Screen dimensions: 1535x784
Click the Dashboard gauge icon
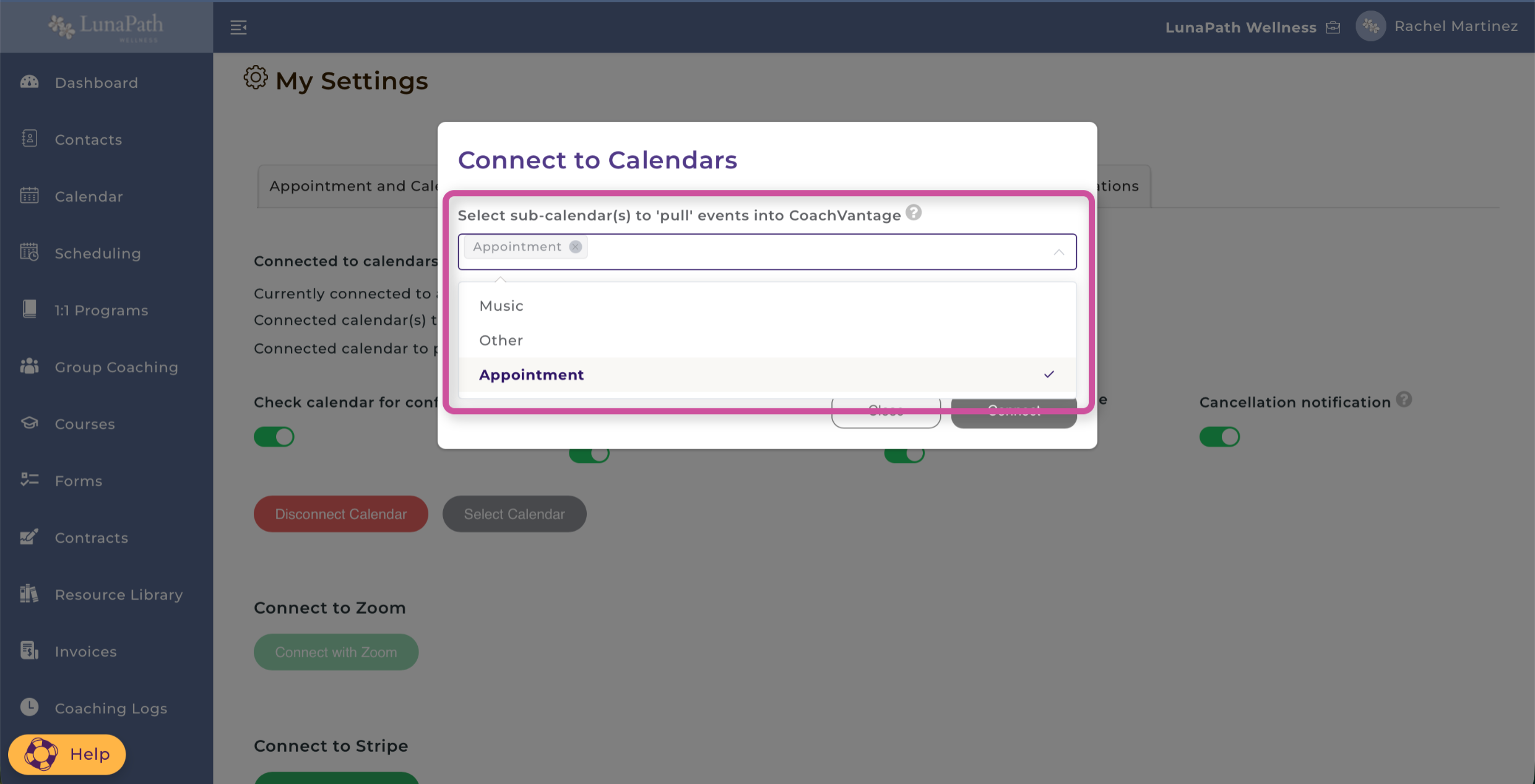(29, 82)
